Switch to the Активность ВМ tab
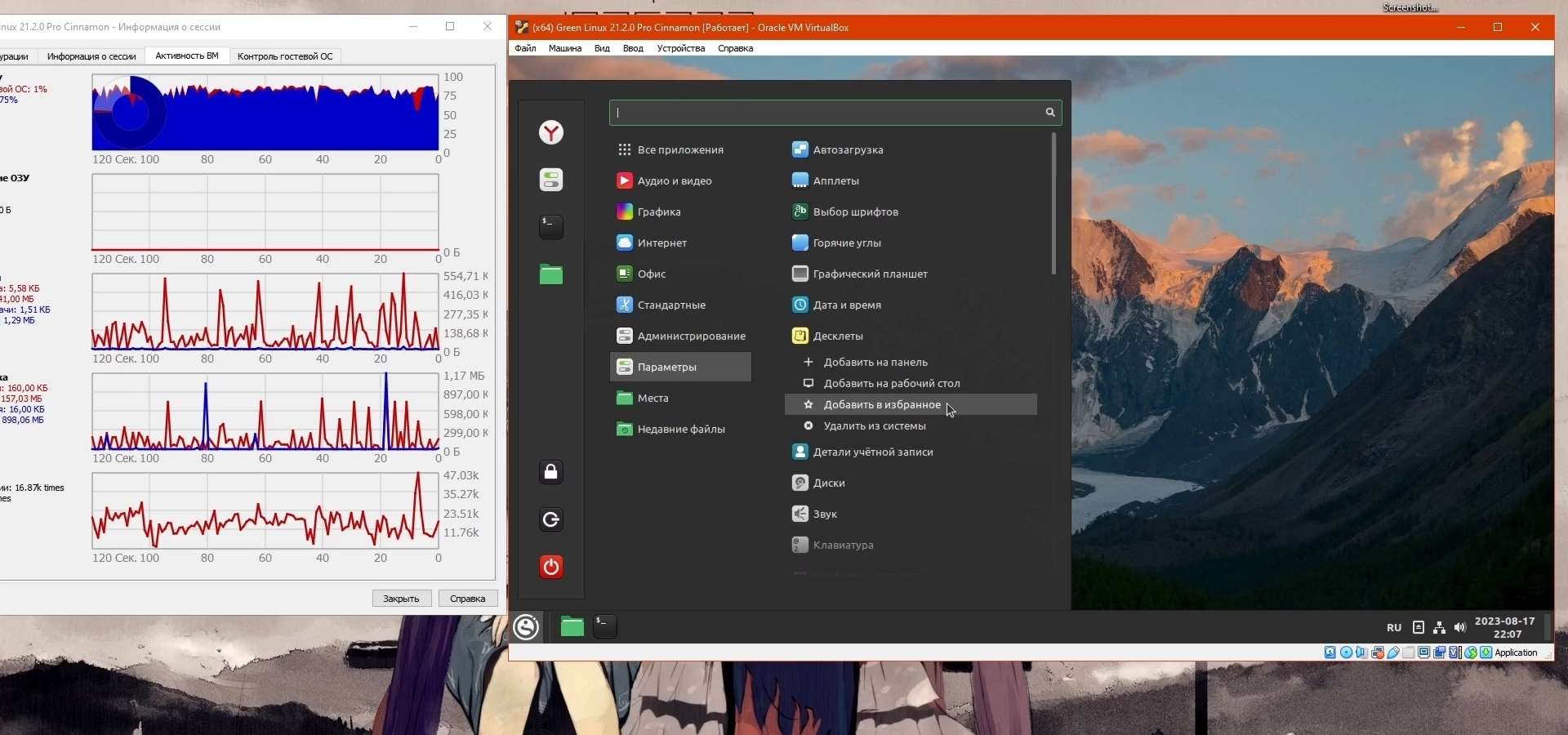This screenshot has width=1568, height=735. (x=187, y=56)
